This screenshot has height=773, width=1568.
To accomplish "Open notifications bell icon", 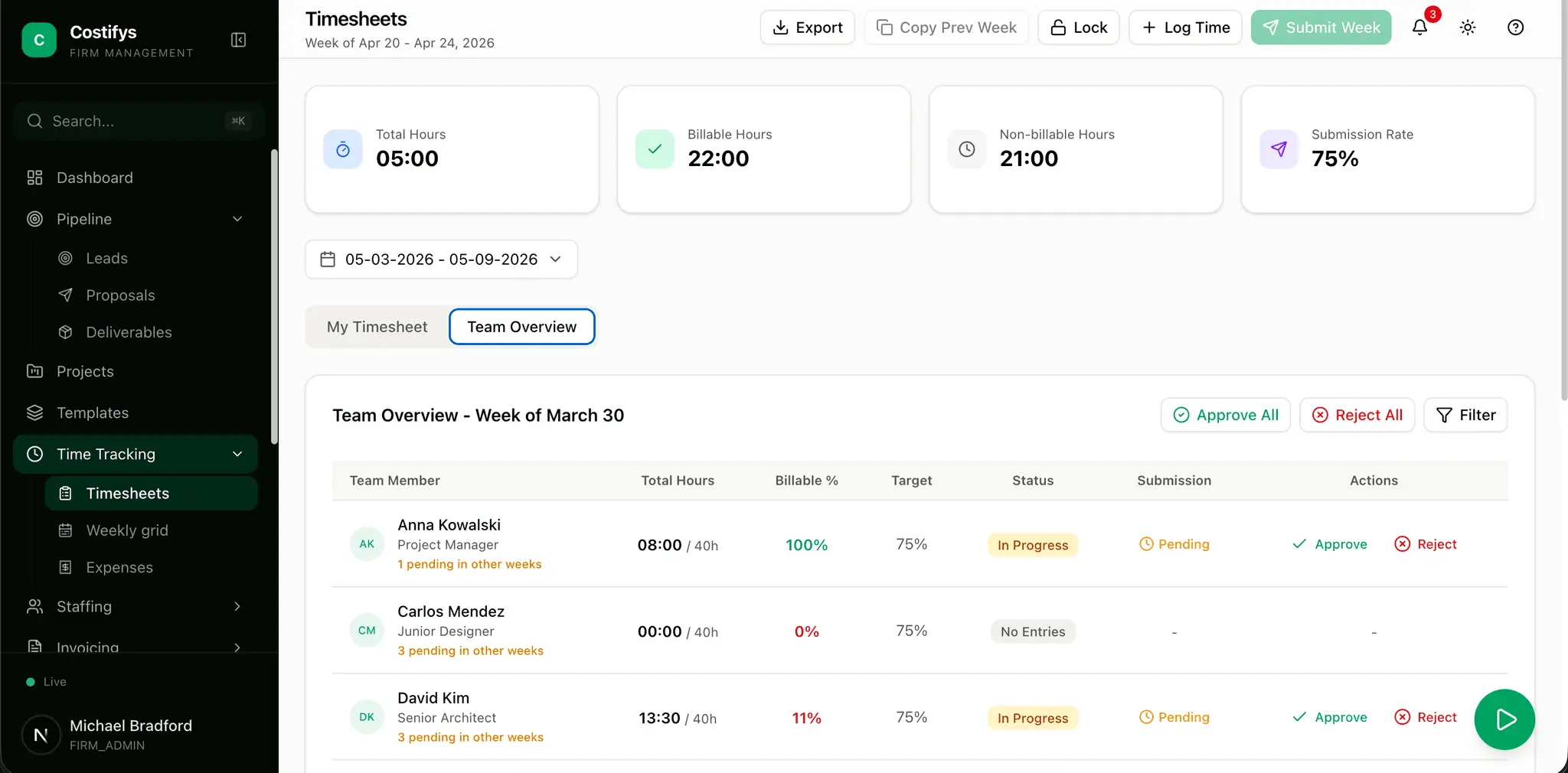I will (1420, 28).
